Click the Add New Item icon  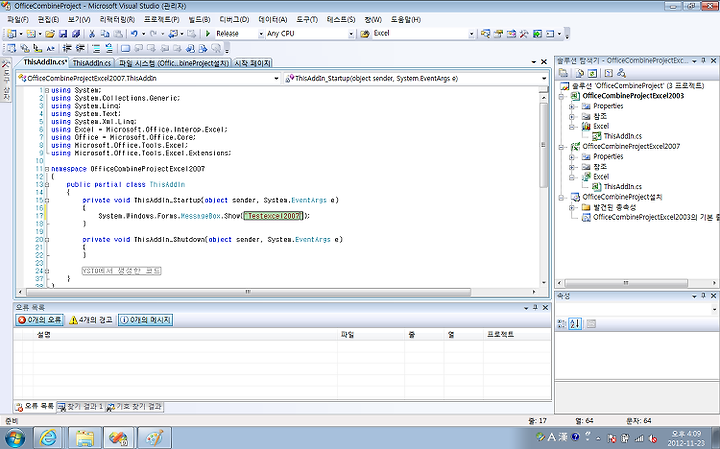point(31,34)
